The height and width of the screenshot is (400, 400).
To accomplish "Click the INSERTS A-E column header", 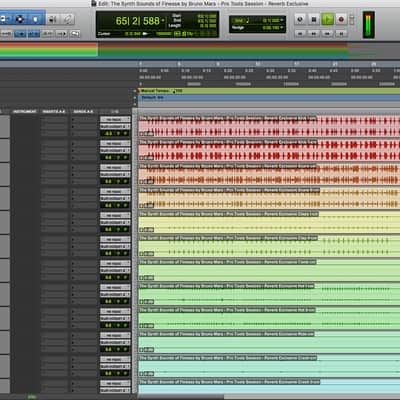I will [54, 111].
